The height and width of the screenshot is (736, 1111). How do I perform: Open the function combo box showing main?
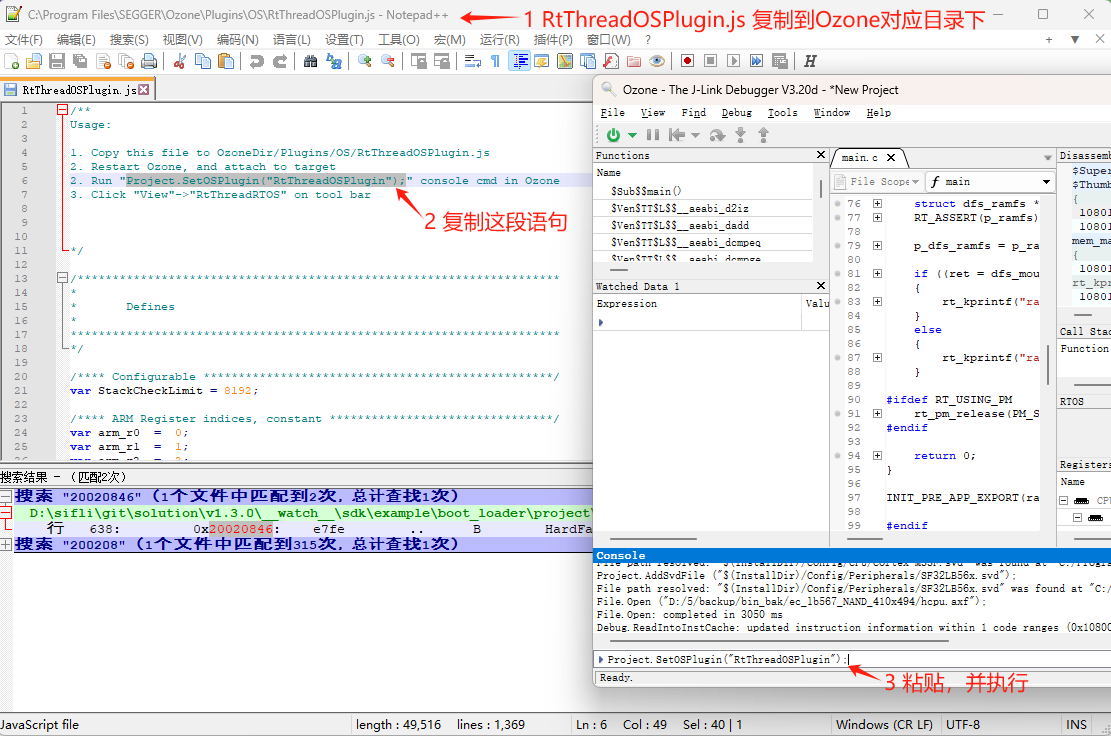pos(990,181)
